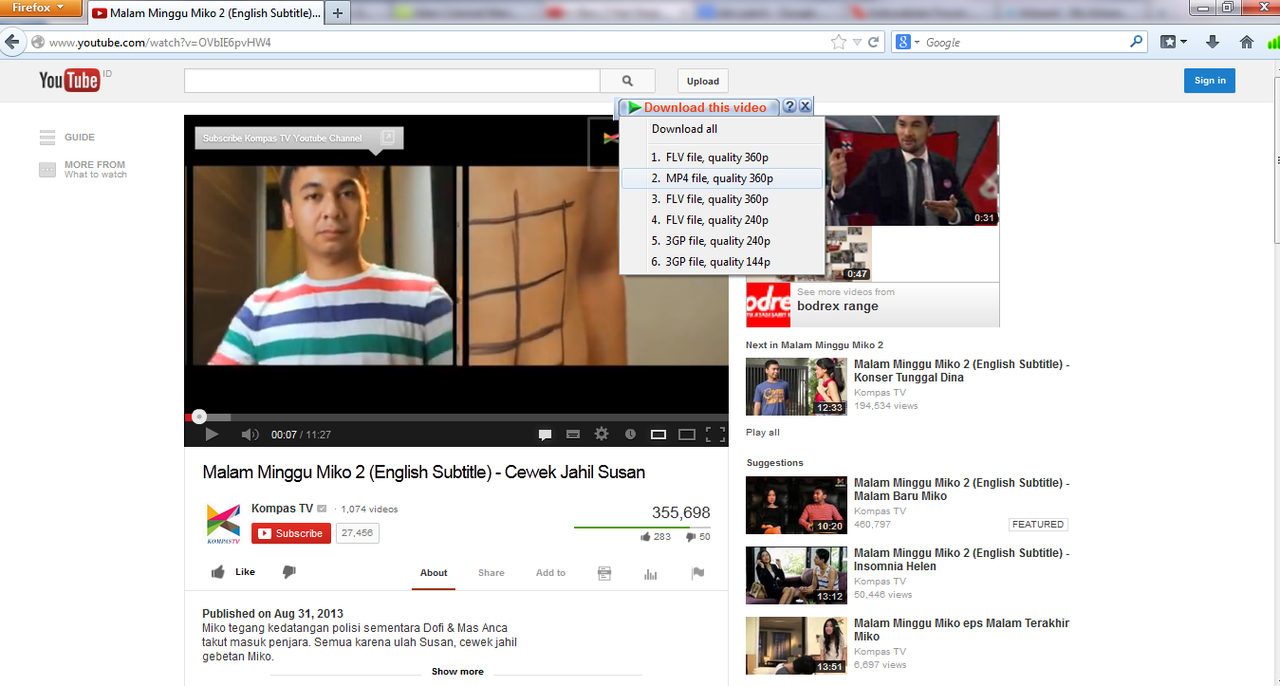Click the Sign in button

pyautogui.click(x=1209, y=81)
